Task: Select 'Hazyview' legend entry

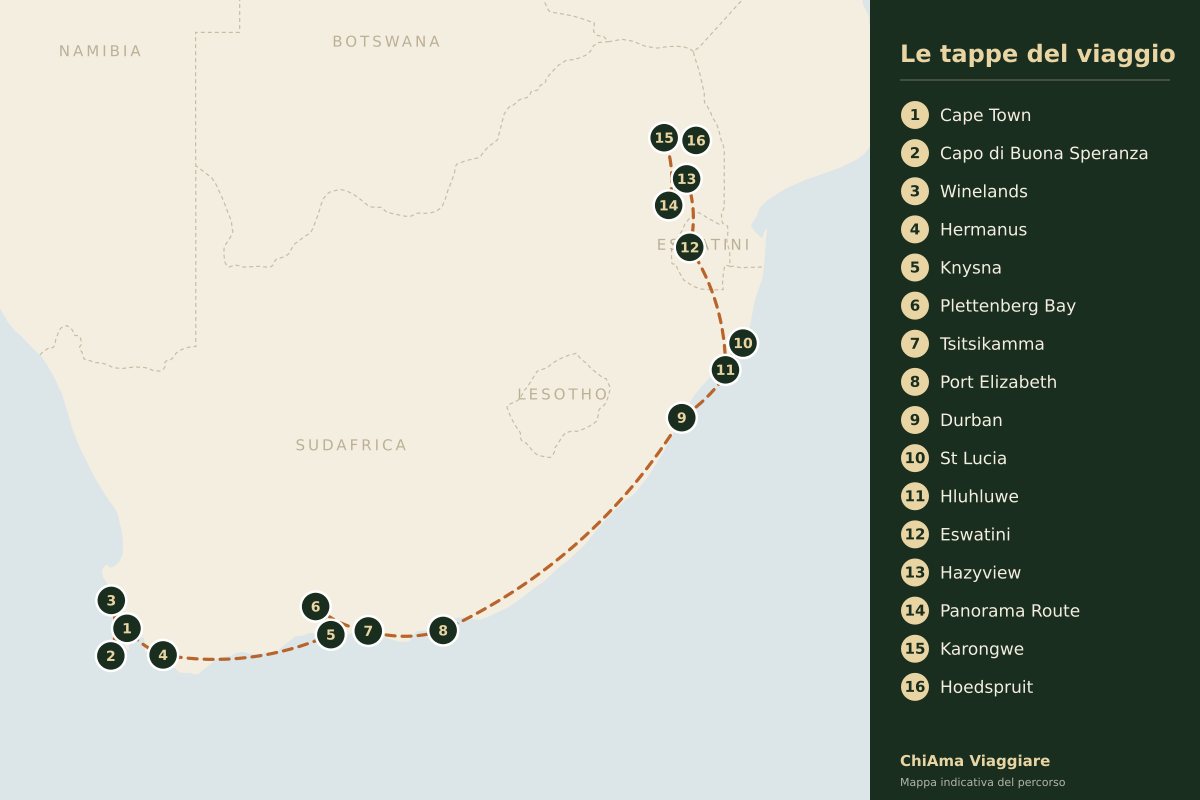Action: tap(980, 573)
